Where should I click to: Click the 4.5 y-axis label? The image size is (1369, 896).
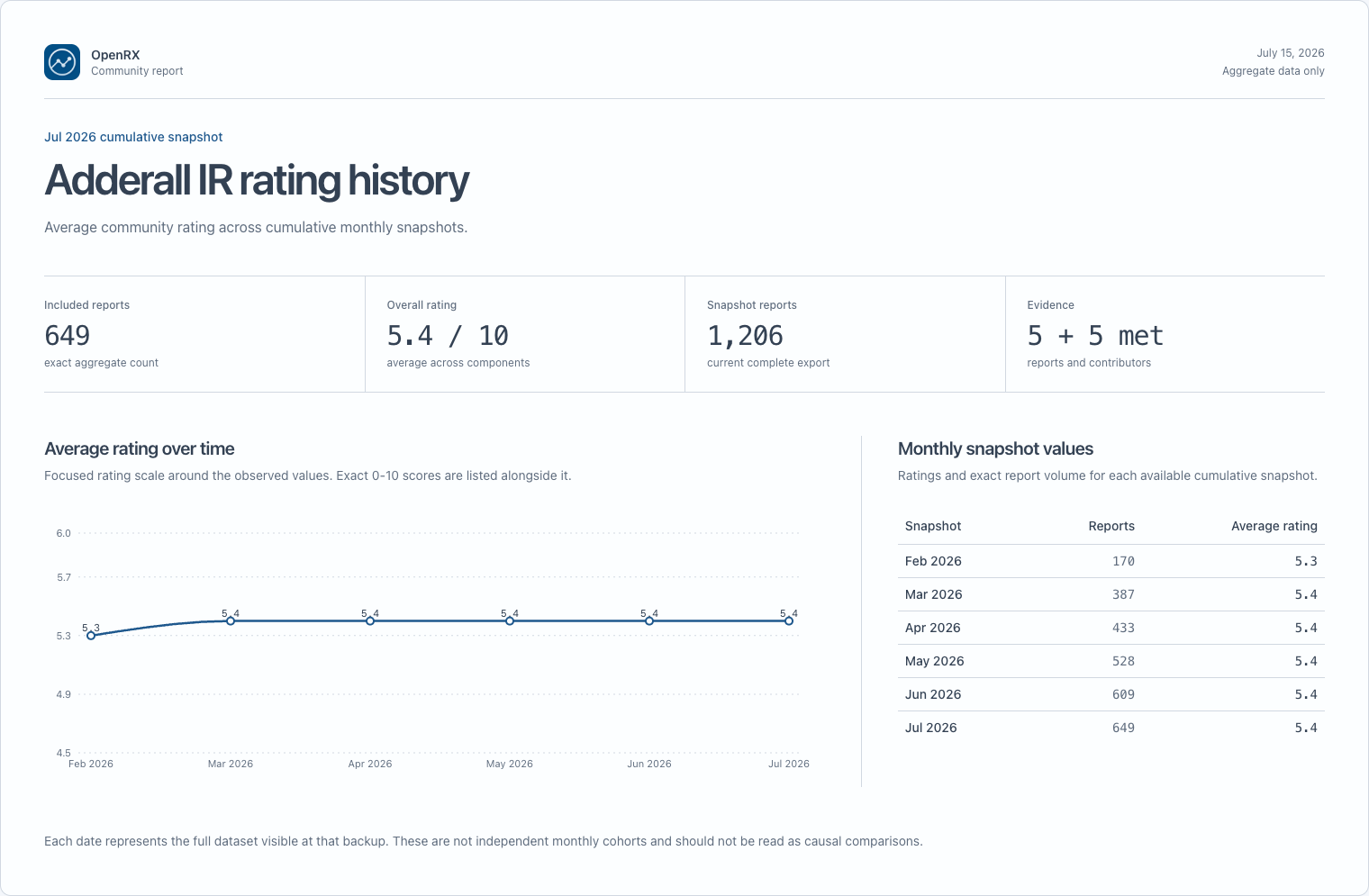63,753
